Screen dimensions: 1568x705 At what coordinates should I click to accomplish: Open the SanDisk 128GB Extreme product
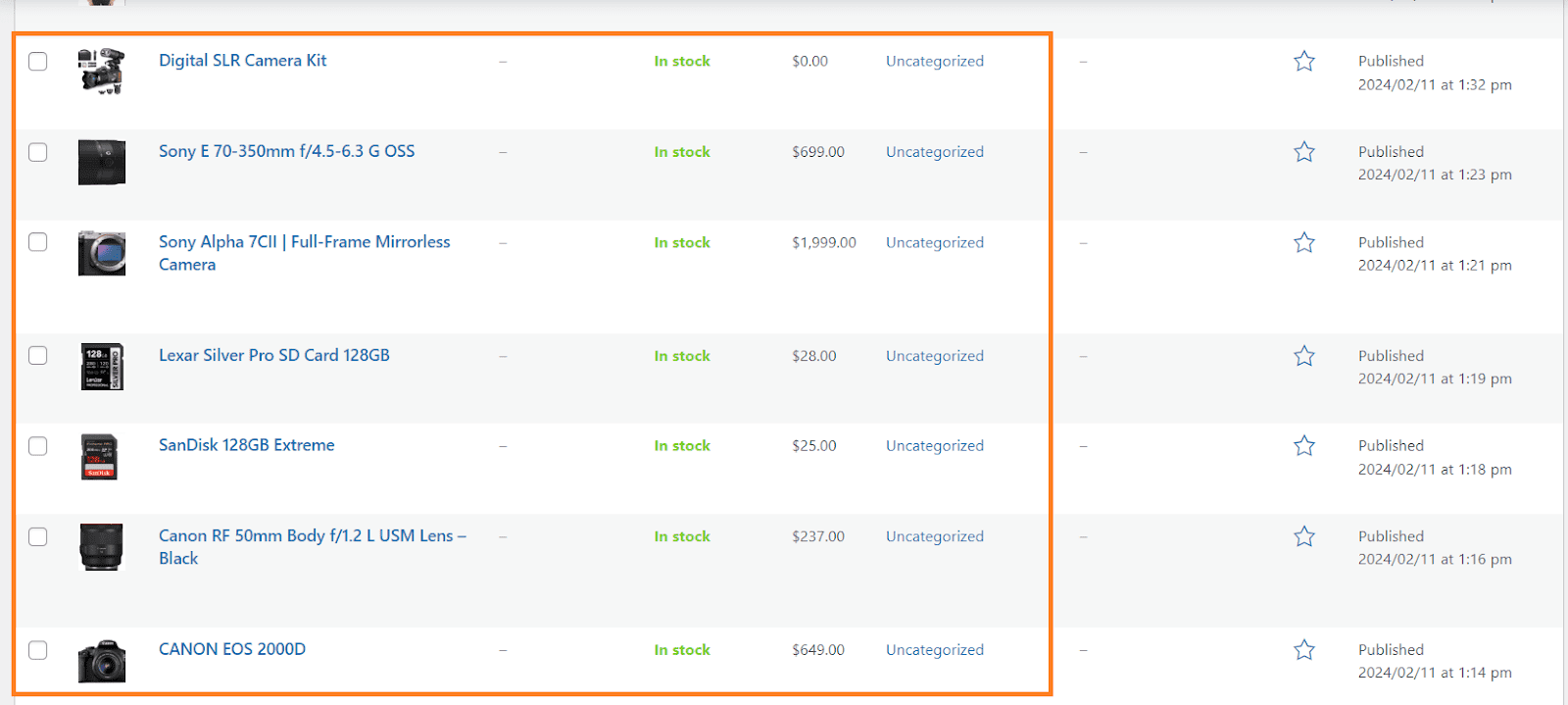246,445
